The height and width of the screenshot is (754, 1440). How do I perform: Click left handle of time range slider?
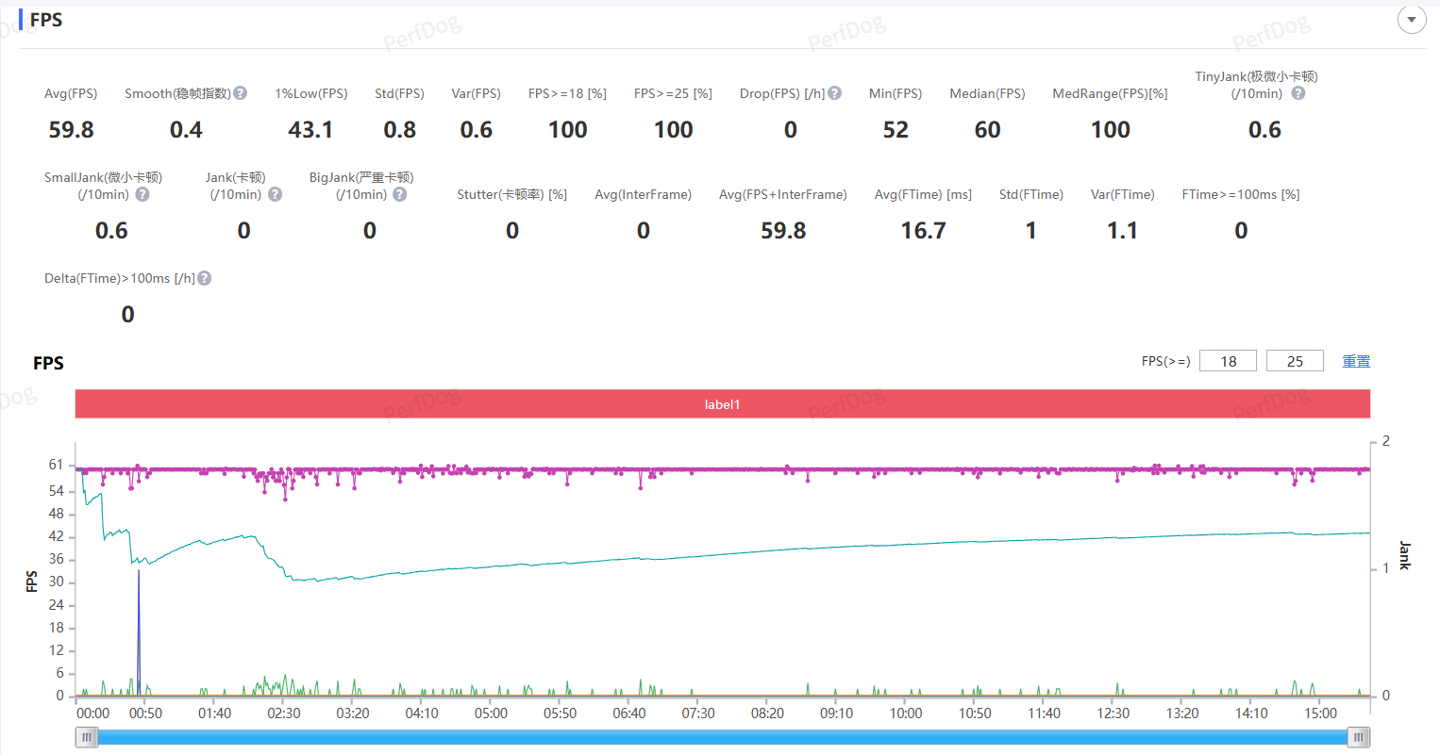tap(88, 737)
